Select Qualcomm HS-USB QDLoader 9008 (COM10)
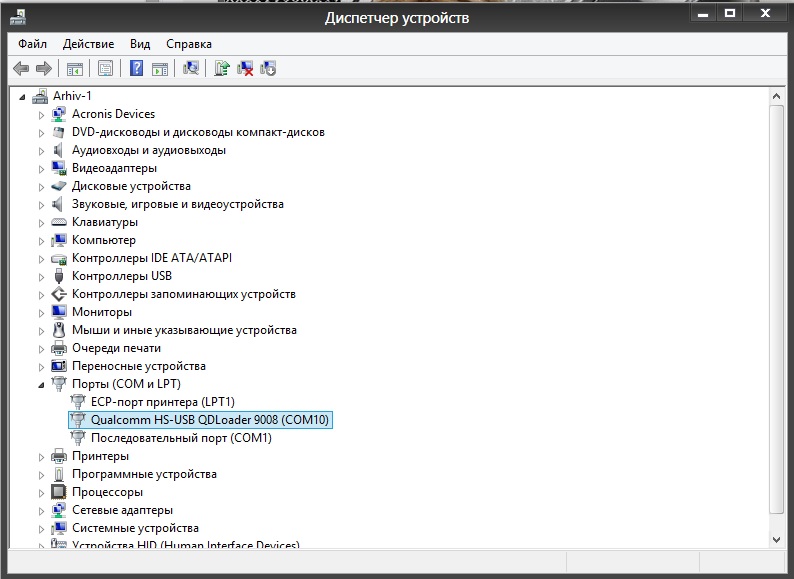 (x=201, y=420)
